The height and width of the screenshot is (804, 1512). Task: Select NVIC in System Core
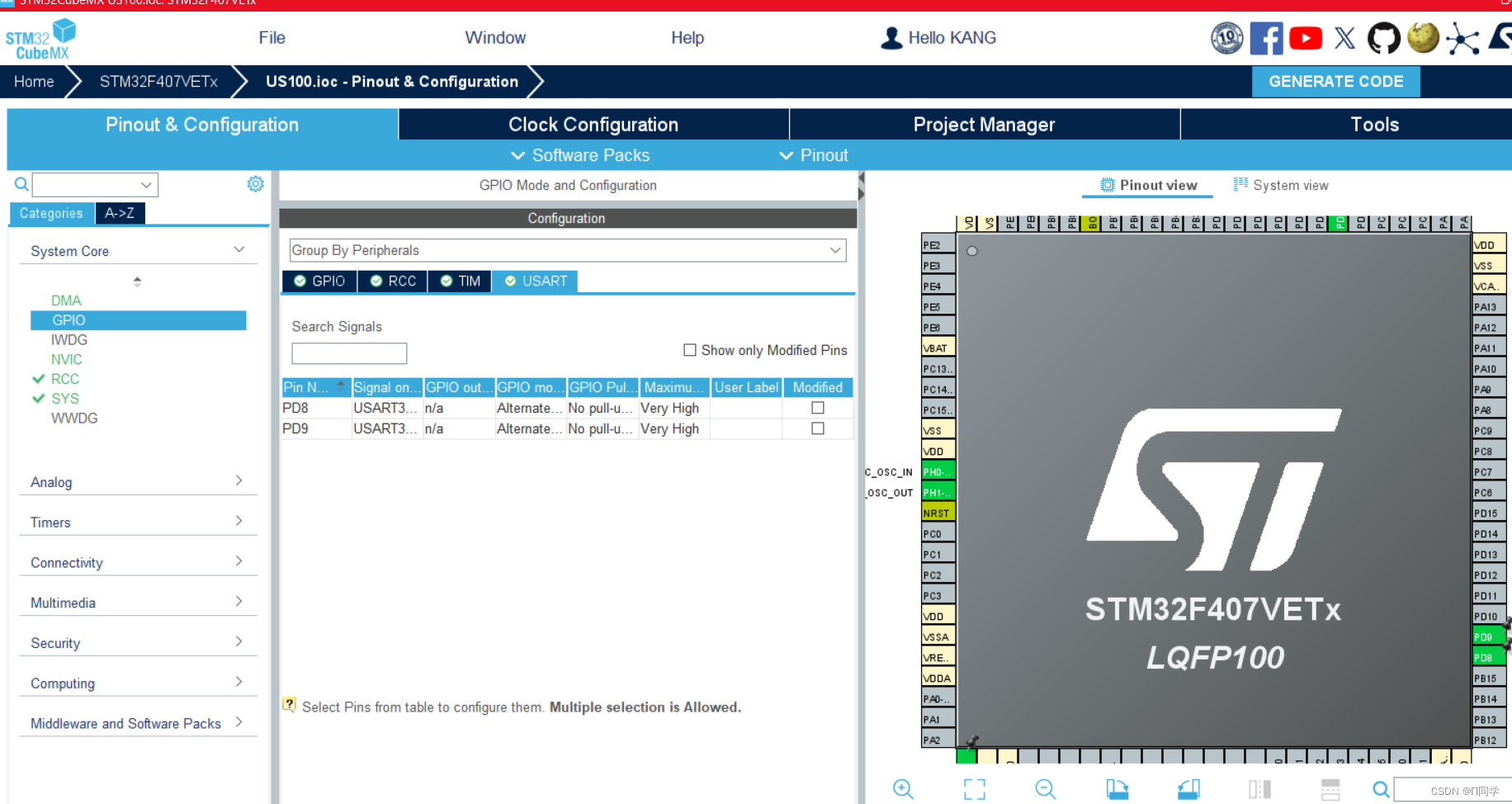[x=67, y=359]
